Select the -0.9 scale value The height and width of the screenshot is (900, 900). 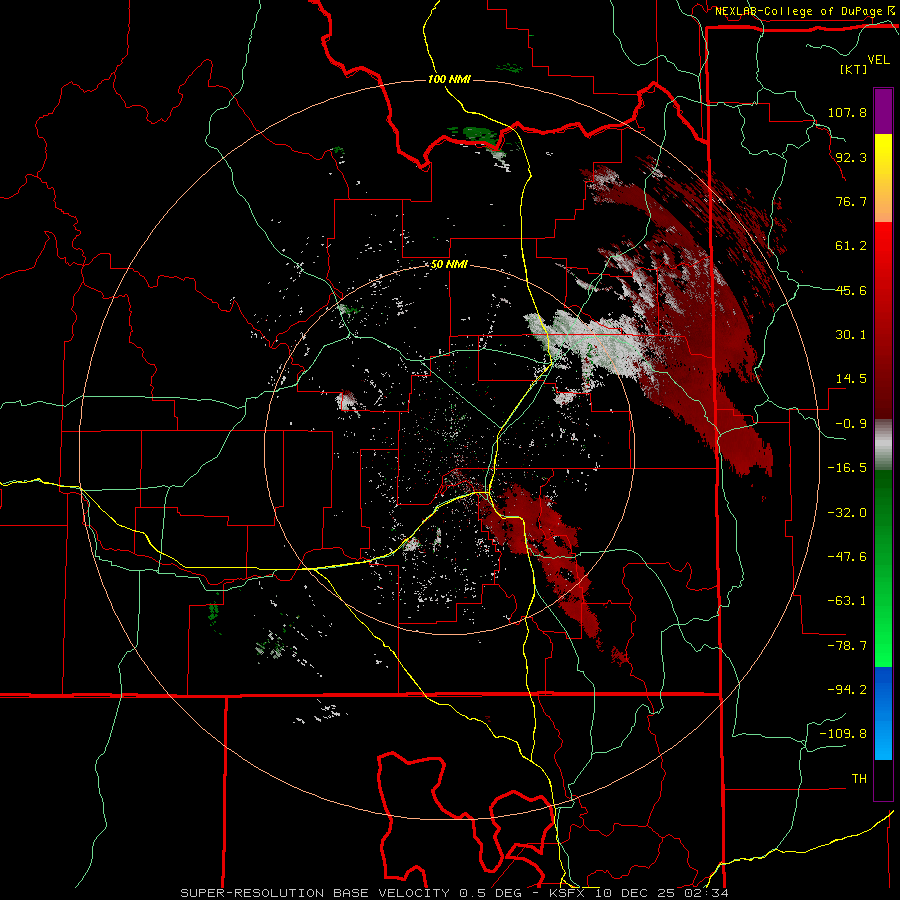851,424
